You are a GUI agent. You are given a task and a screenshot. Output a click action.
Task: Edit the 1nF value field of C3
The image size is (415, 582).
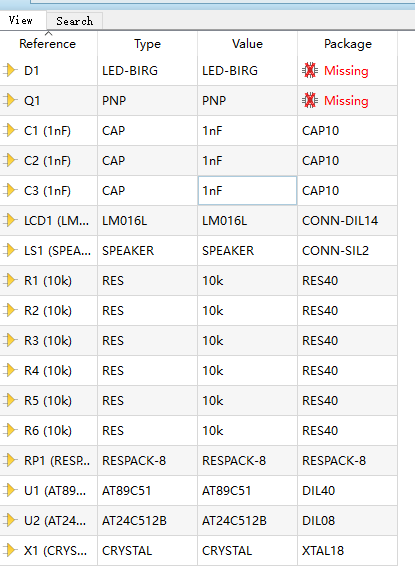coord(247,190)
